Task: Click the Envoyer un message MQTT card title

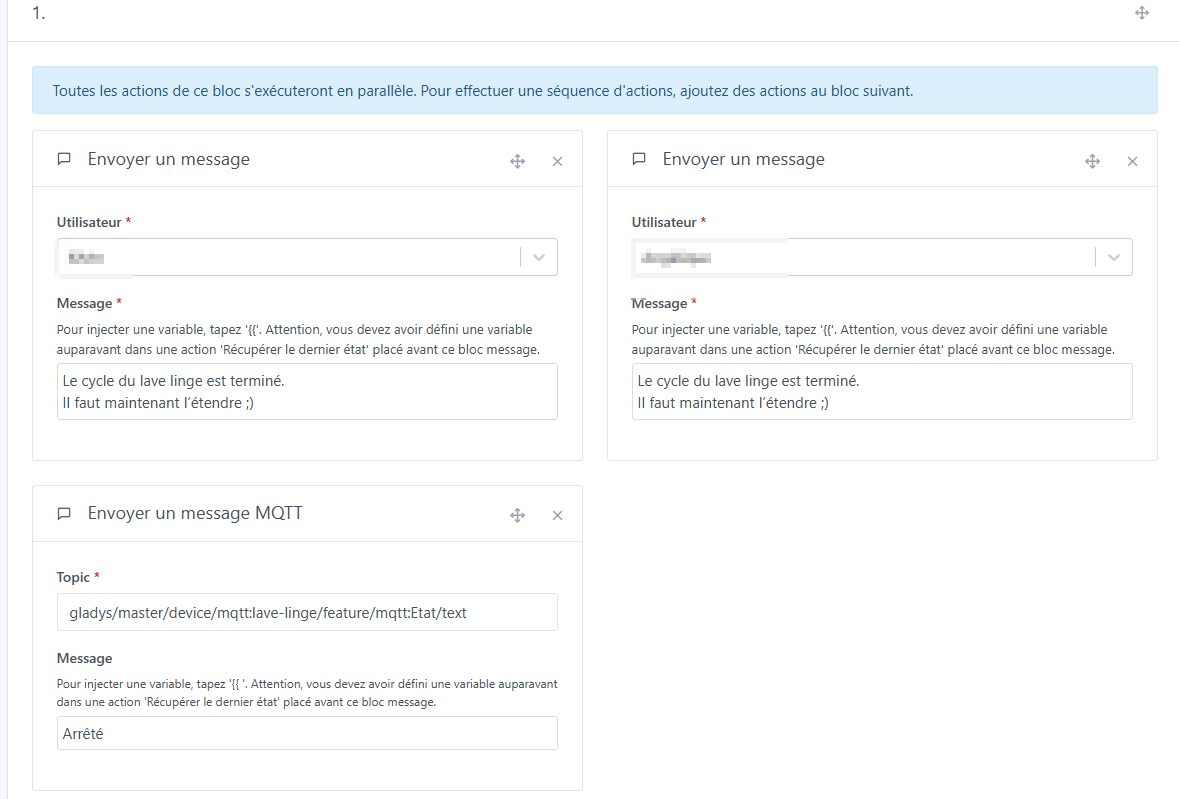Action: pos(195,514)
